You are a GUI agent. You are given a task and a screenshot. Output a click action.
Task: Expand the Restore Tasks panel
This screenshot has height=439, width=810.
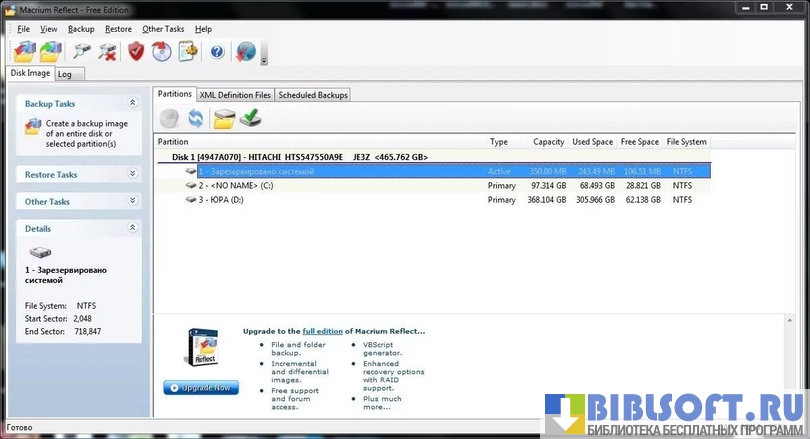[x=132, y=174]
